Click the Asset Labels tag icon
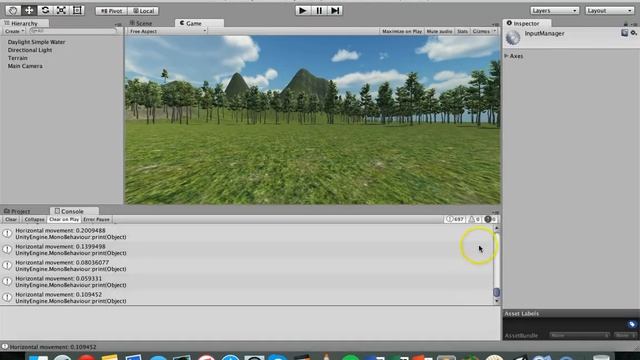 click(632, 324)
